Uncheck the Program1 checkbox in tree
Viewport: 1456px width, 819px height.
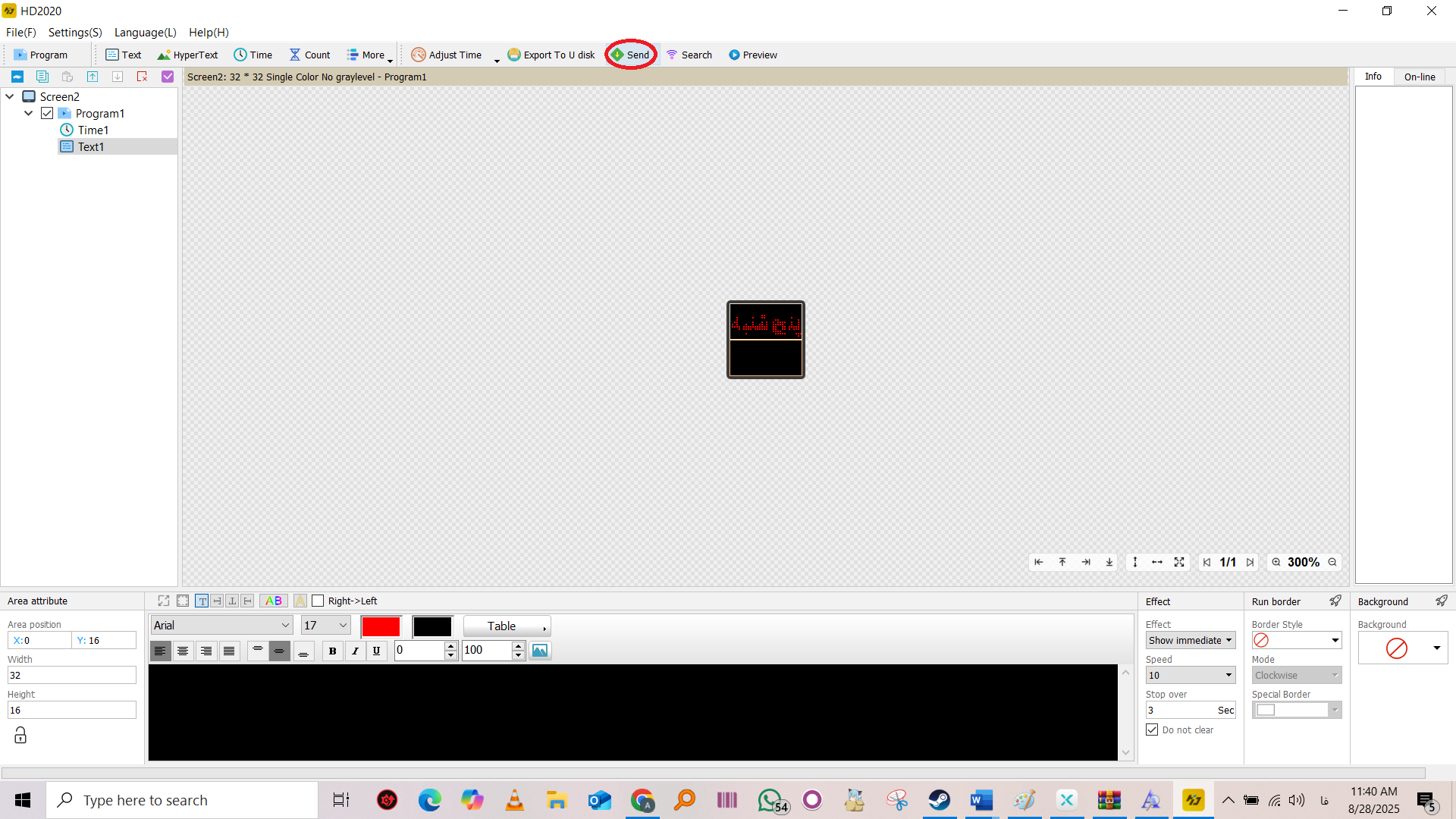point(47,113)
